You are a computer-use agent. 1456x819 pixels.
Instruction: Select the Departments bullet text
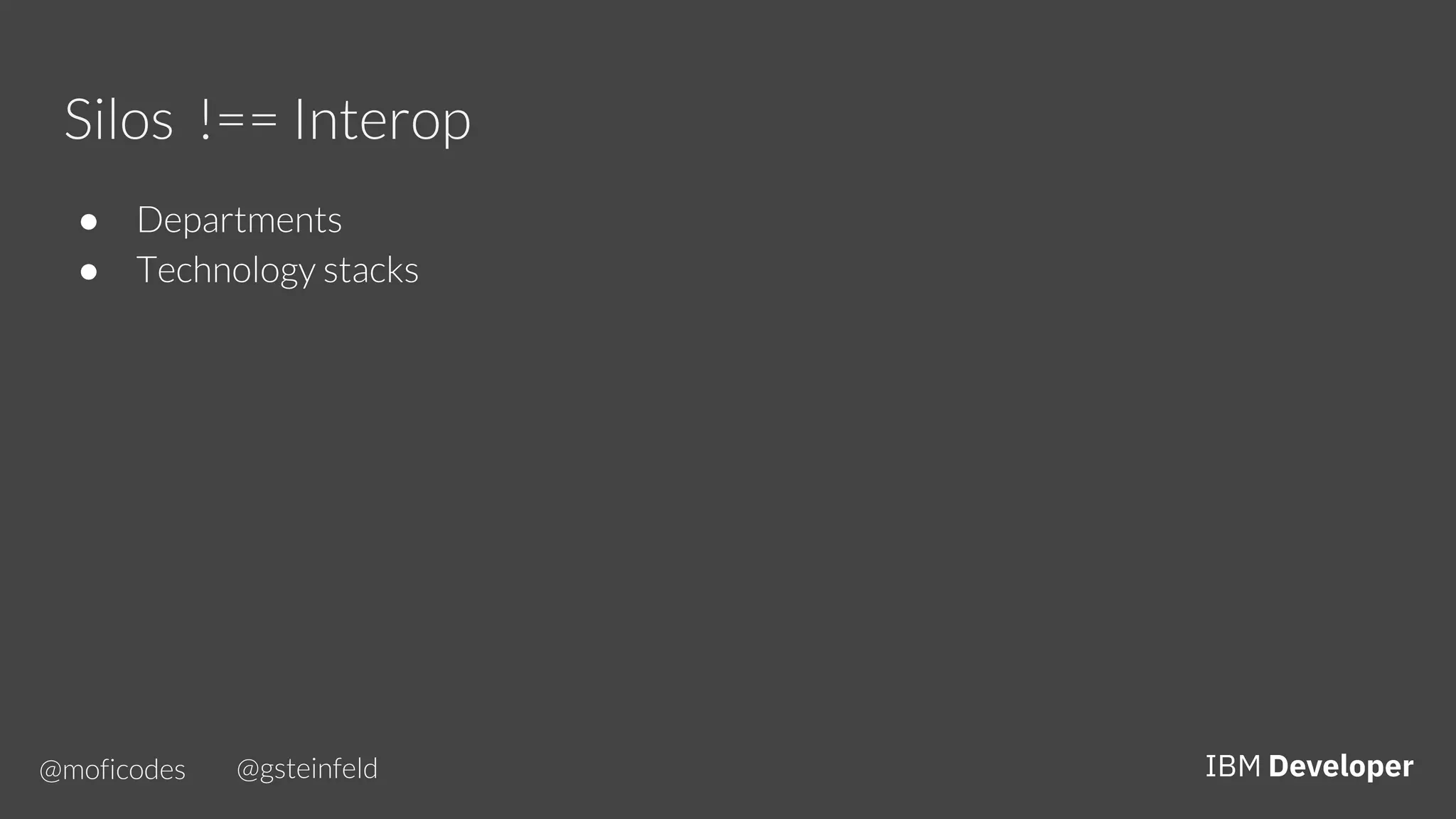(240, 221)
